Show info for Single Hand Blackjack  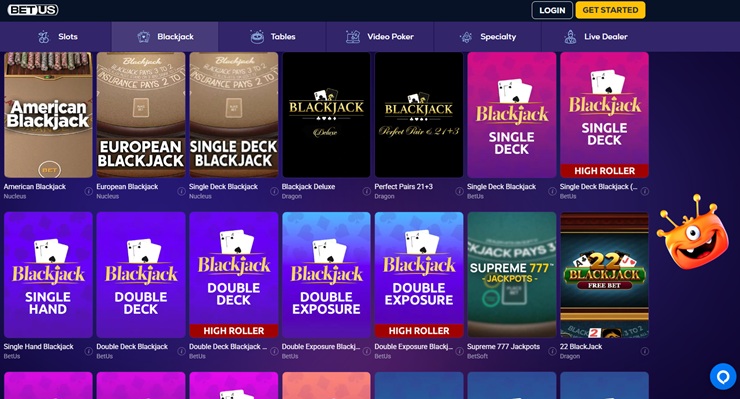[88, 351]
